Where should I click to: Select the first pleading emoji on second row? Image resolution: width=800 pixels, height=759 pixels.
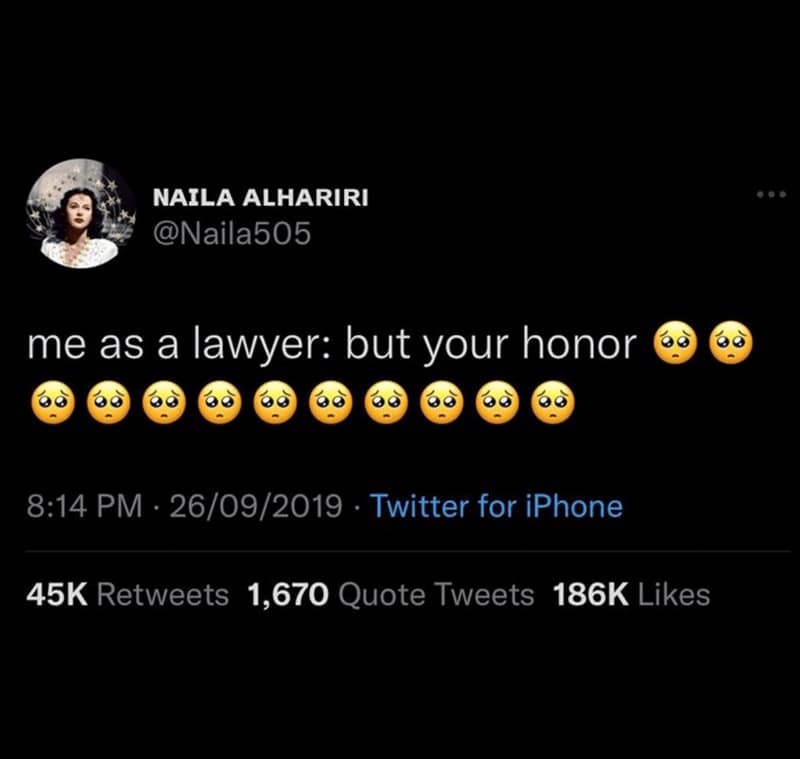coord(53,402)
